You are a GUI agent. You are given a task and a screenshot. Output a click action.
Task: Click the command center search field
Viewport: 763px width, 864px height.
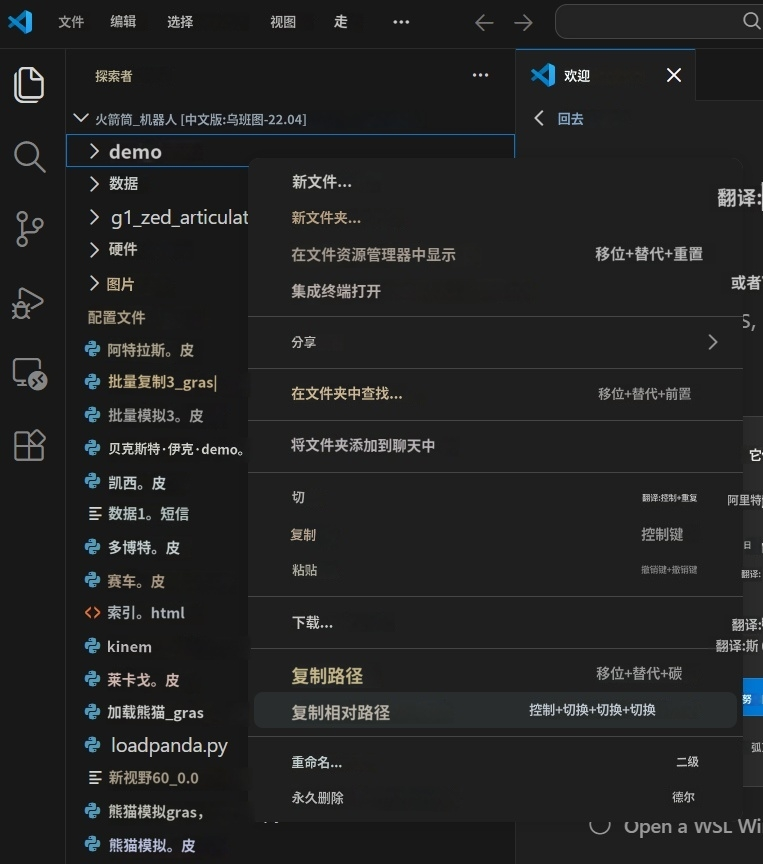659,21
